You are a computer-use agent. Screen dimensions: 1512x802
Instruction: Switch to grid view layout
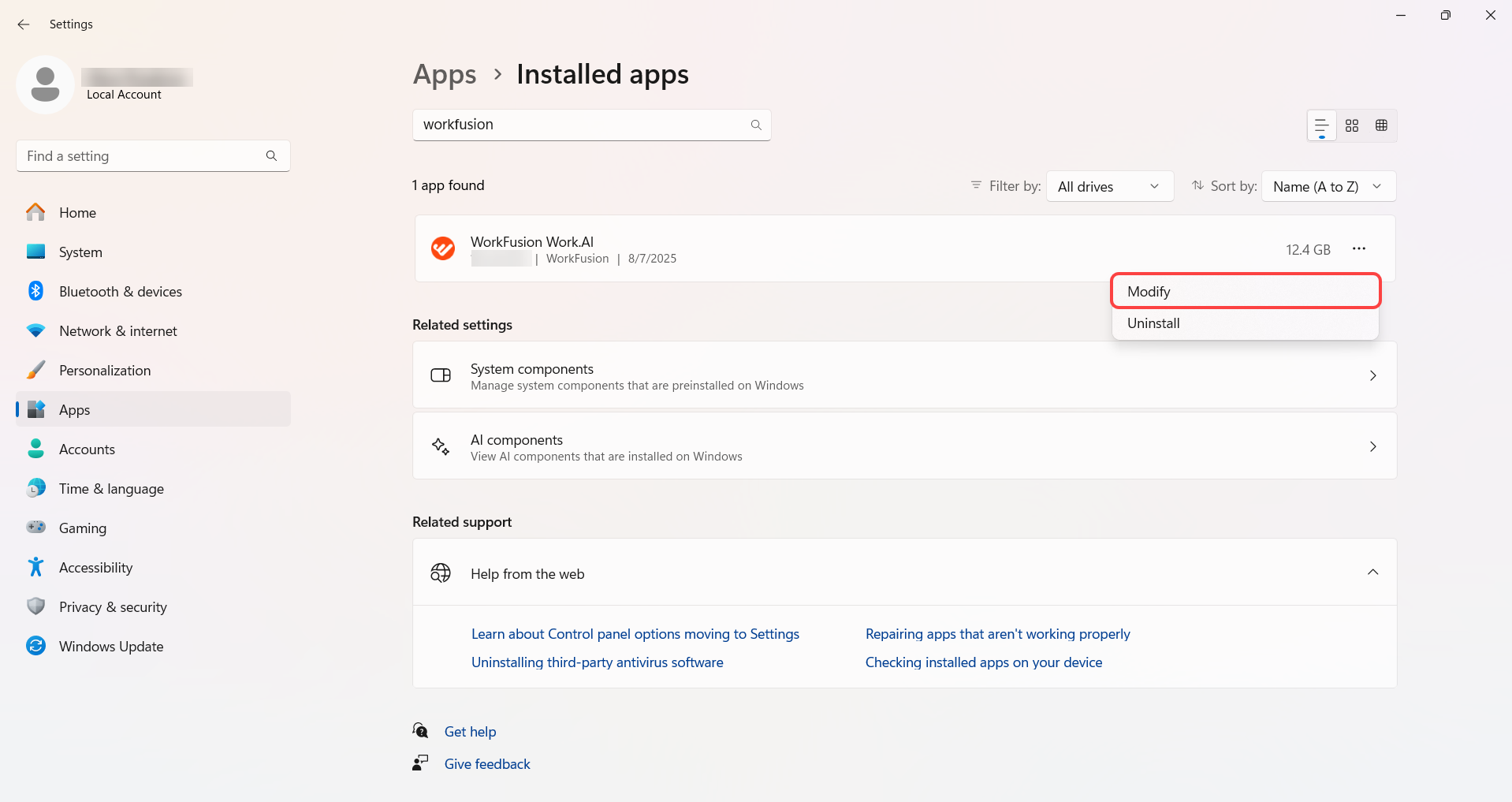(1352, 125)
